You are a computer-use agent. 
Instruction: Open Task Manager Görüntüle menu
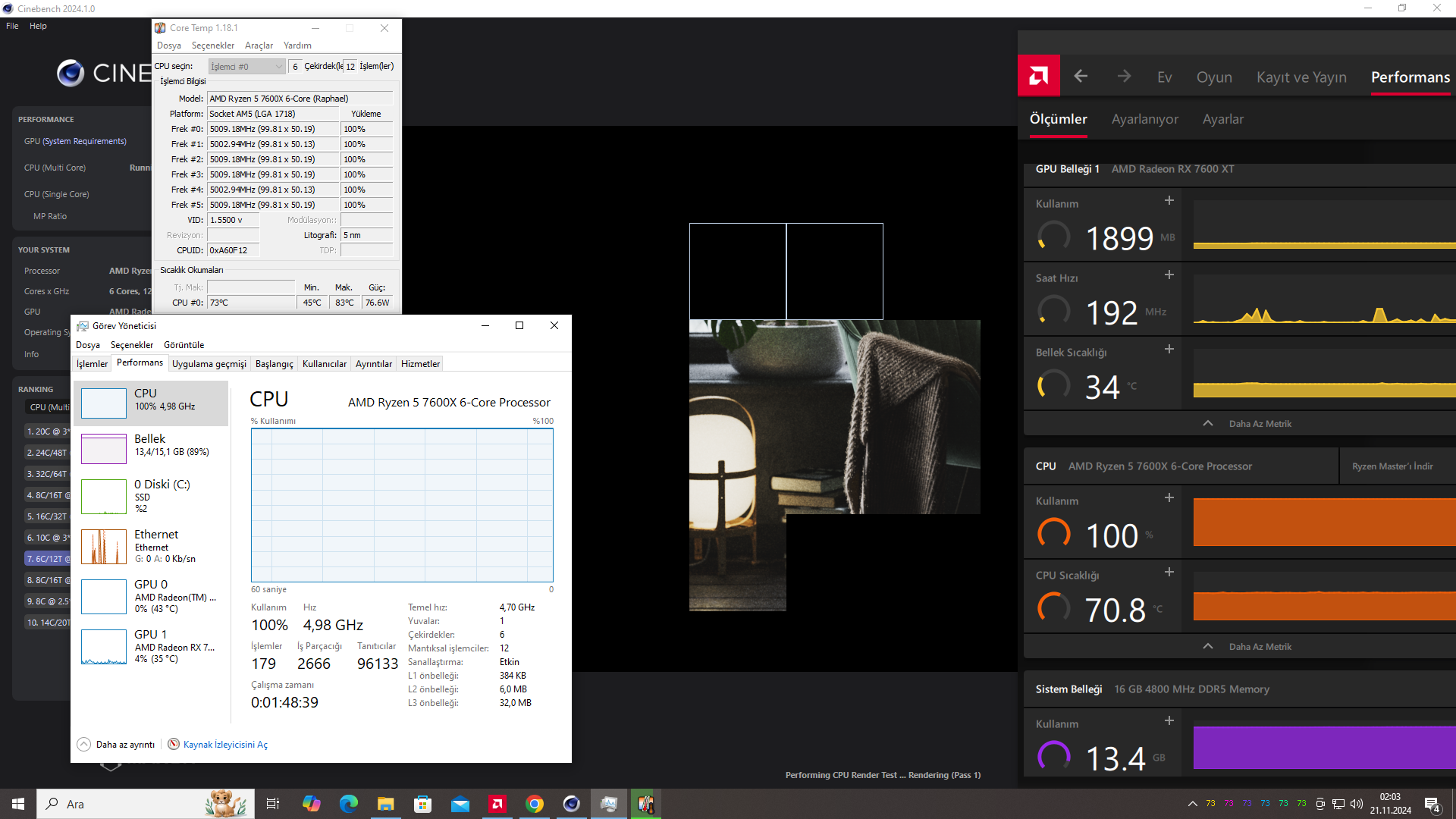coord(184,345)
